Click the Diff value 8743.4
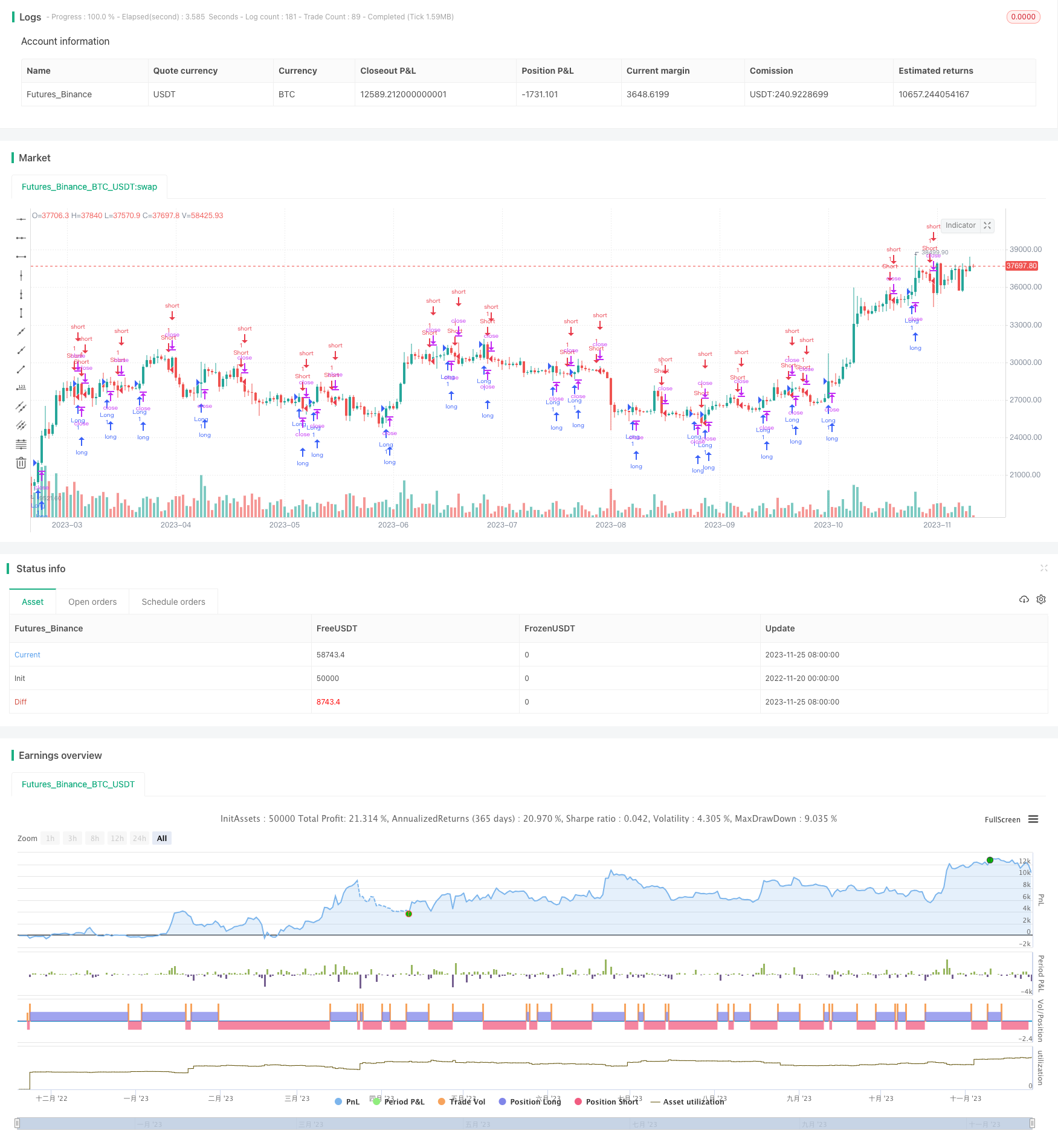The width and height of the screenshot is (1058, 1148). tap(328, 701)
